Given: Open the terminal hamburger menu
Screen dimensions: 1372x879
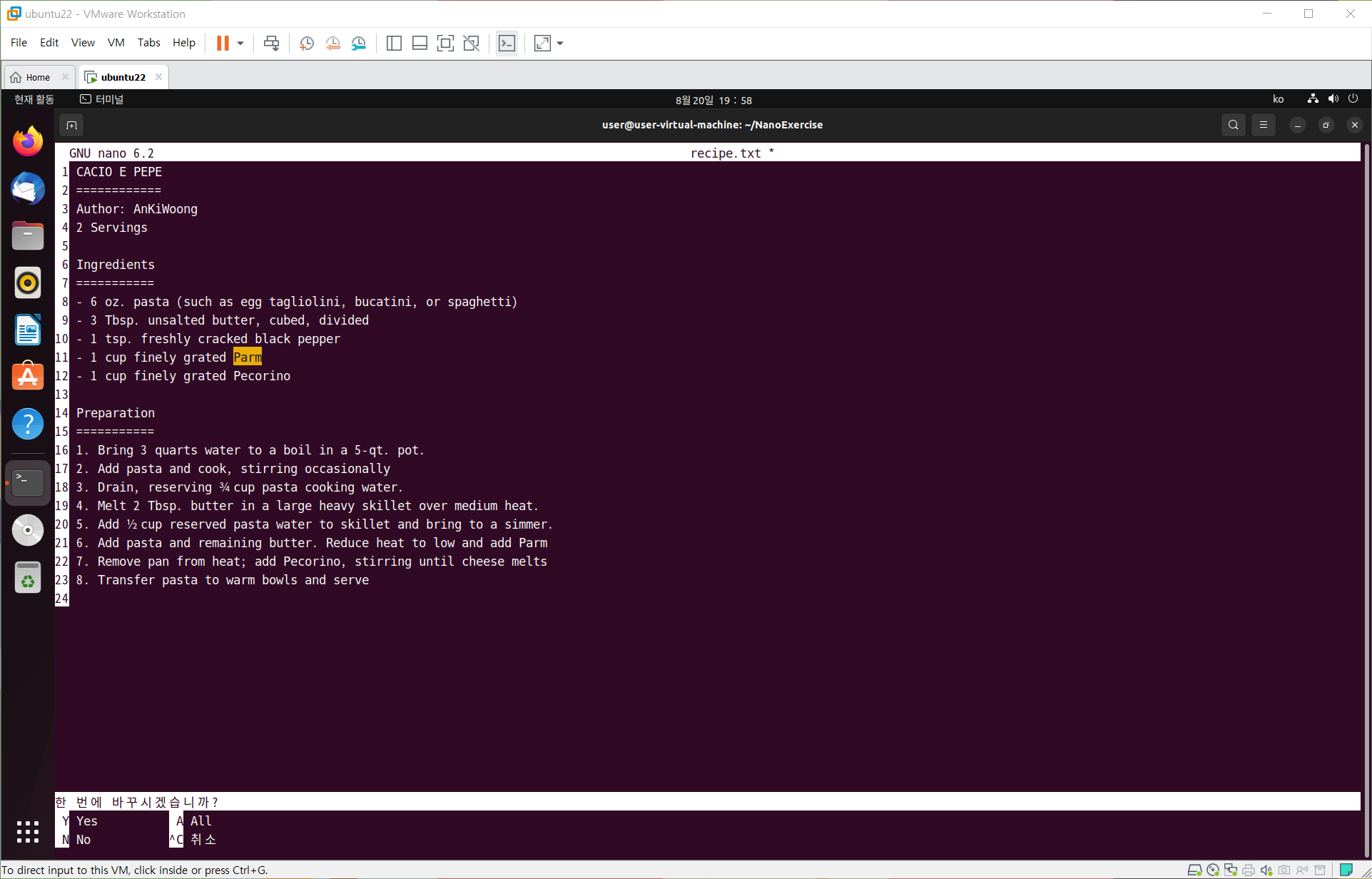Looking at the screenshot, I should click(x=1264, y=125).
